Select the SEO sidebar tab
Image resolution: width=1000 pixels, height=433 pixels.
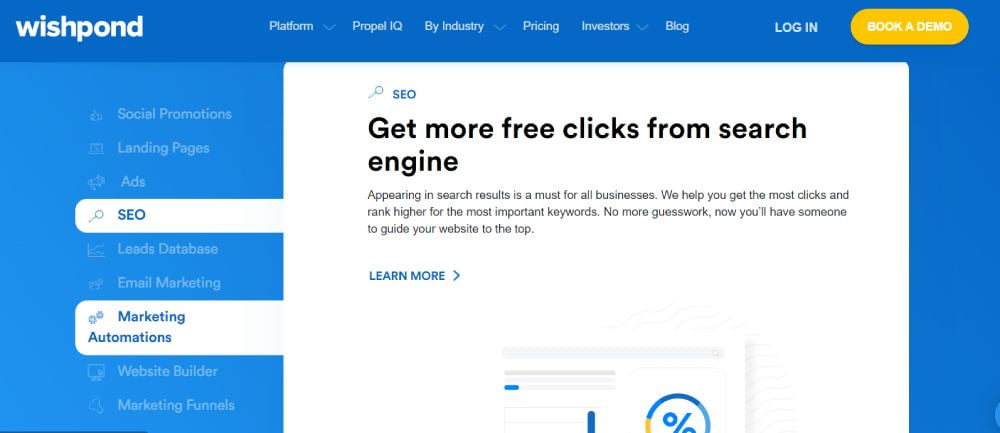point(179,216)
